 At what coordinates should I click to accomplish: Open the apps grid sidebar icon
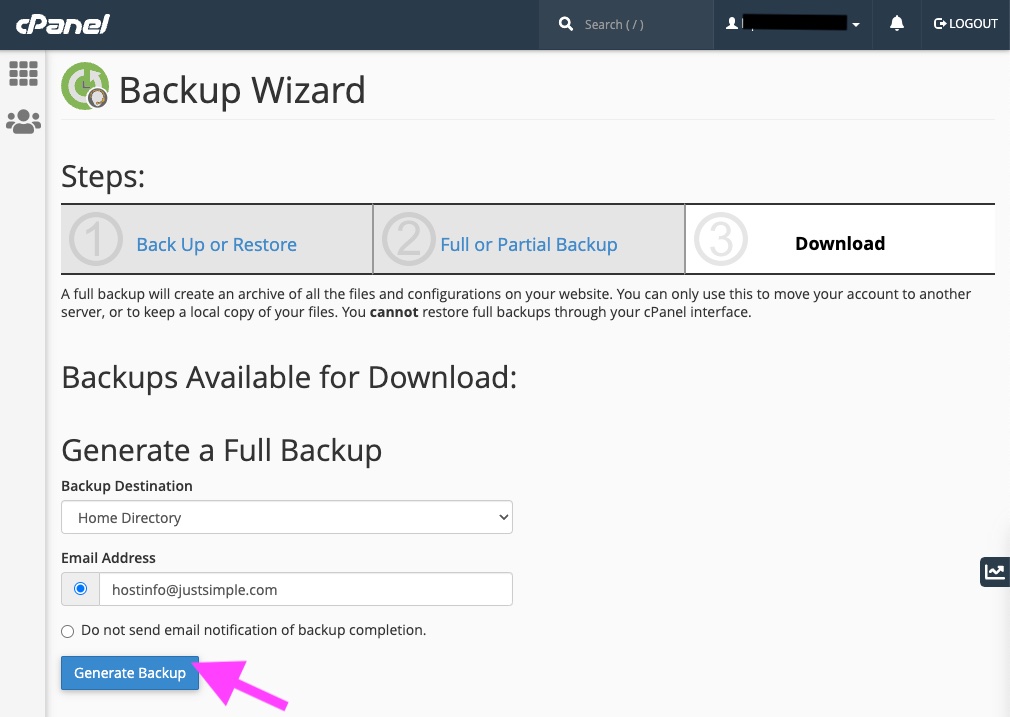23,73
